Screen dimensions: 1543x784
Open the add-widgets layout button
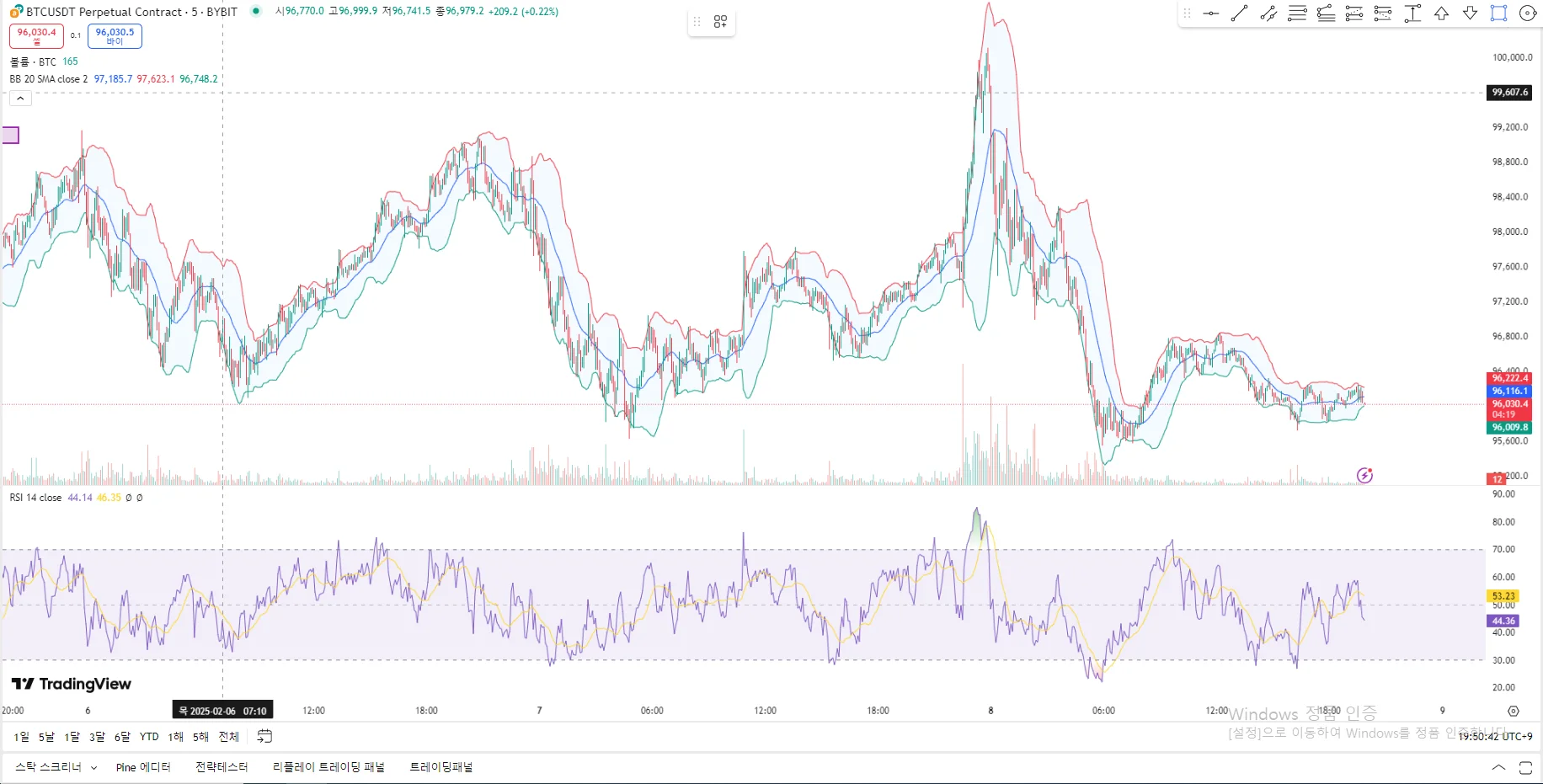[x=720, y=22]
